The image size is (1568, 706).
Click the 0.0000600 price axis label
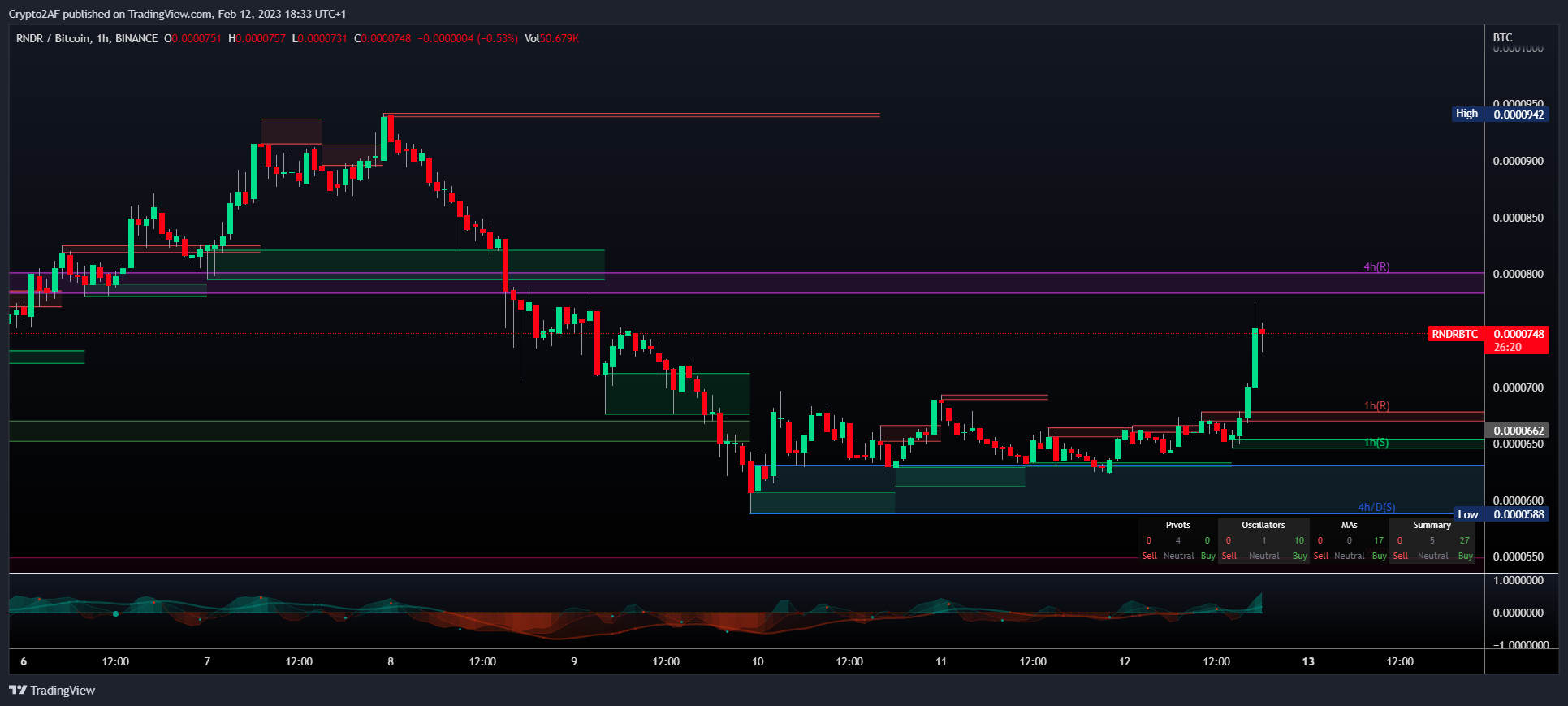click(x=1518, y=500)
